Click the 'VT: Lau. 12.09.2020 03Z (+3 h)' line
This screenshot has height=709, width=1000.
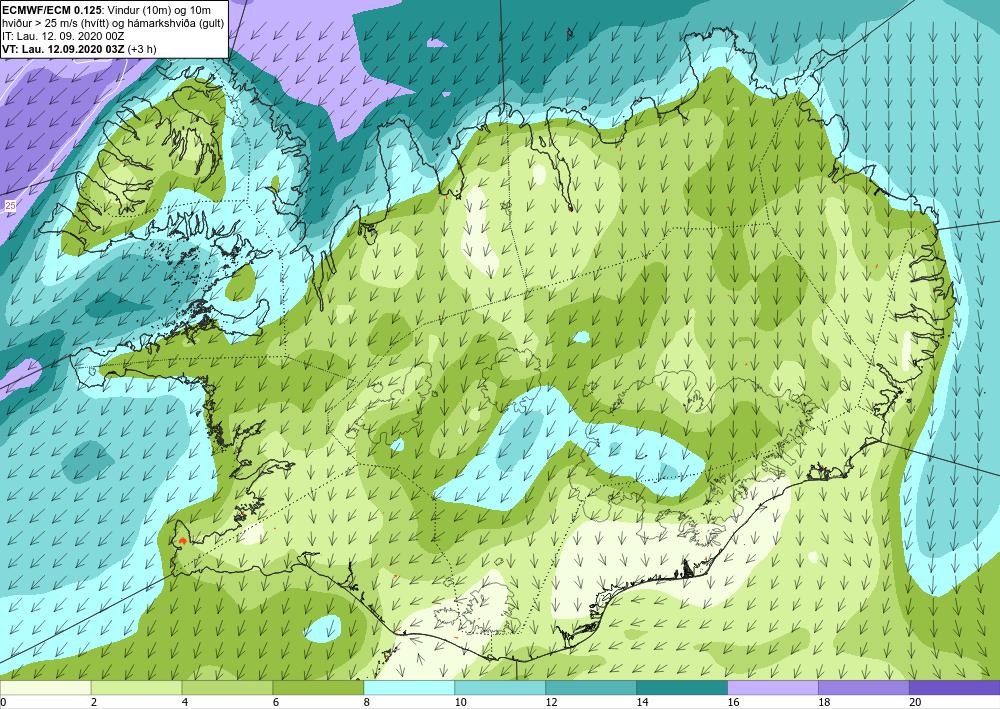79,49
